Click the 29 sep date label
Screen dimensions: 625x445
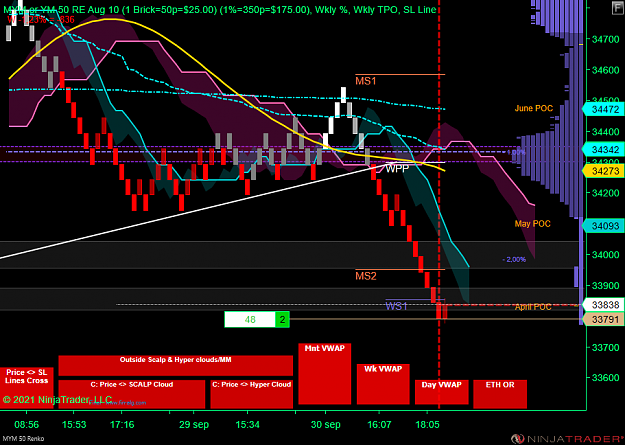point(194,425)
